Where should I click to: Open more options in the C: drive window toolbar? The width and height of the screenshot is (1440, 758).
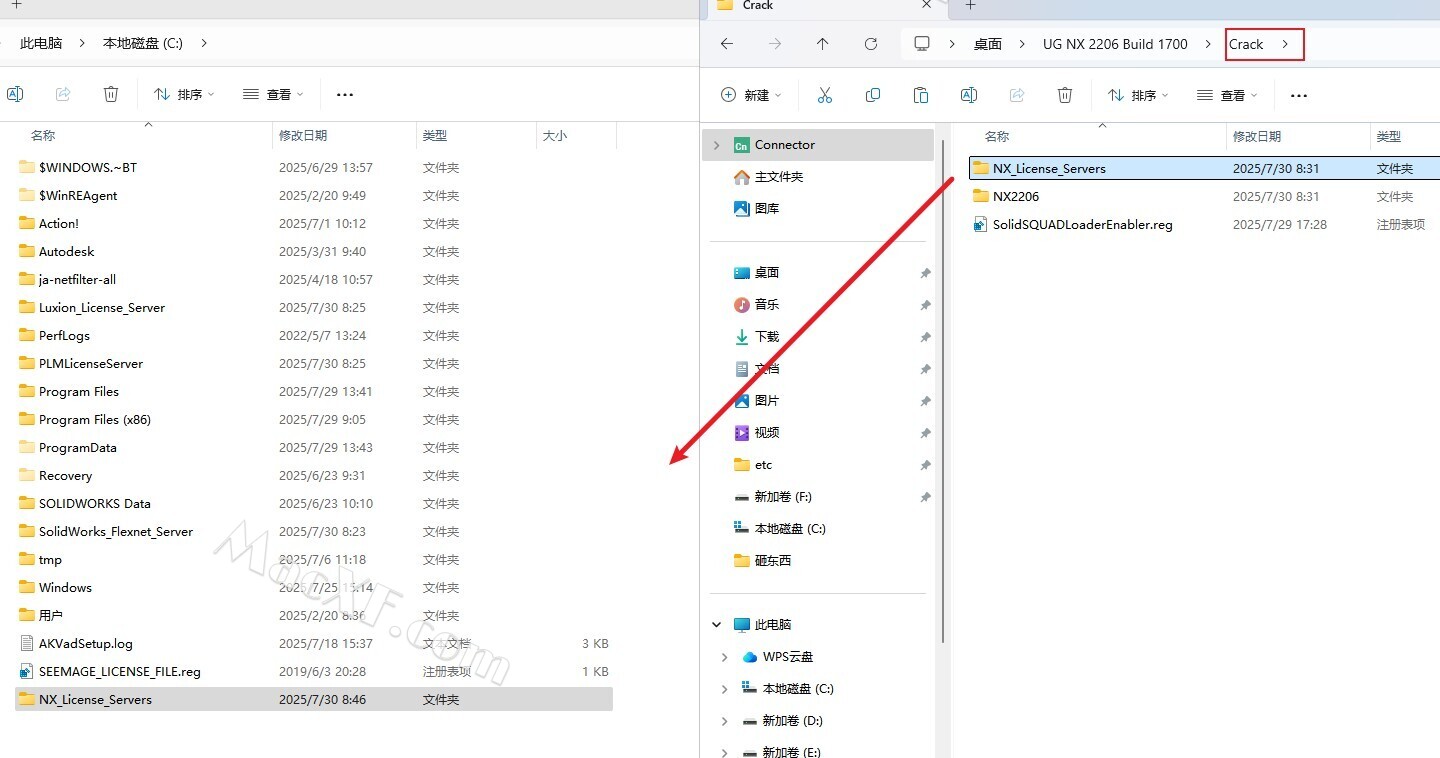tap(345, 94)
